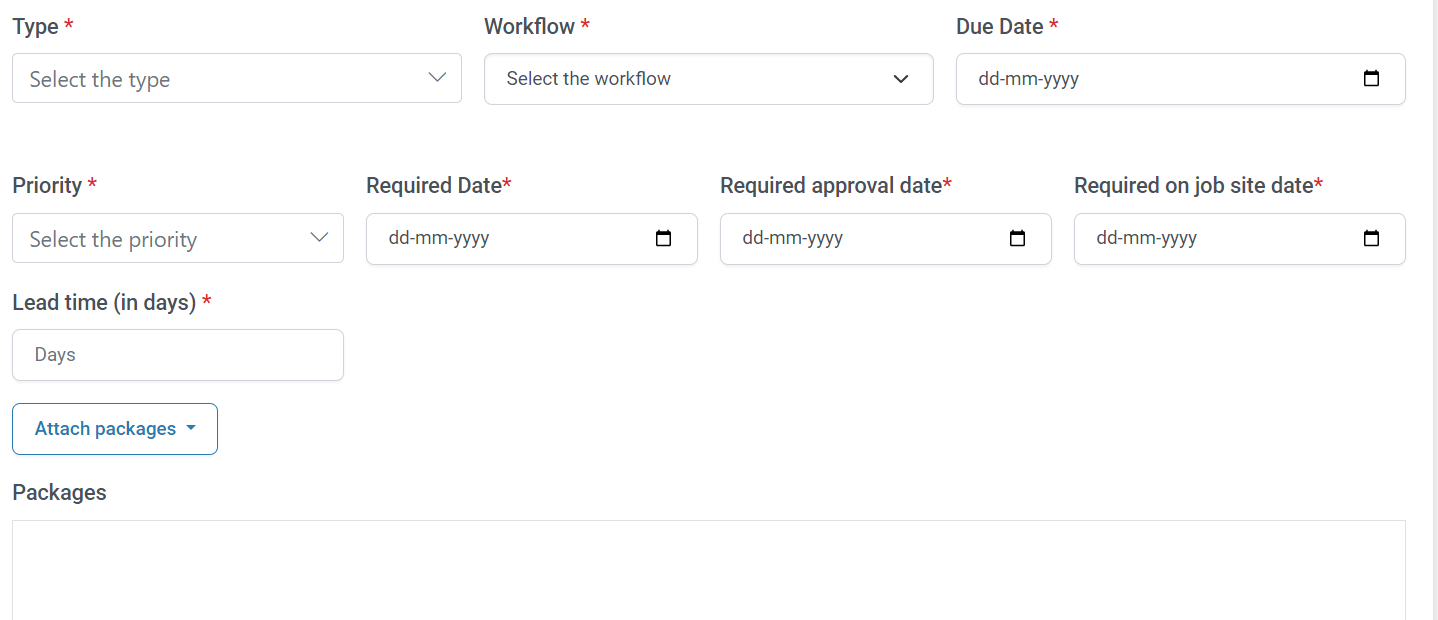The image size is (1438, 620).
Task: Open the Required on job site calendar icon
Action: (x=1371, y=239)
